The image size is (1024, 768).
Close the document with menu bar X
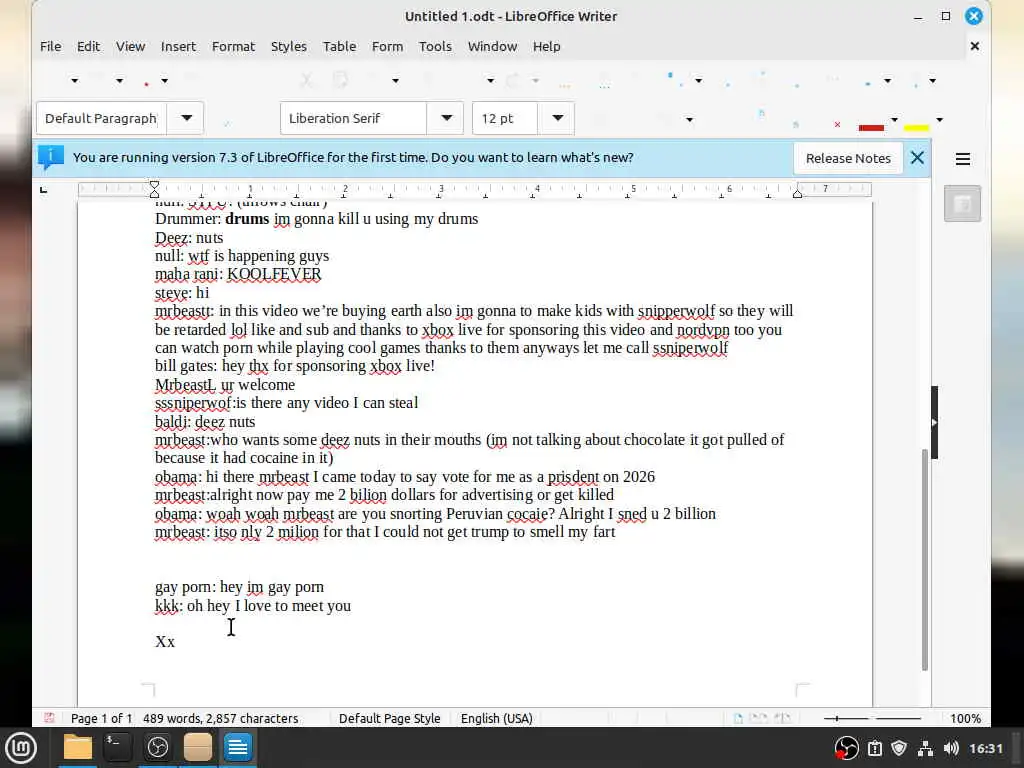coord(974,46)
